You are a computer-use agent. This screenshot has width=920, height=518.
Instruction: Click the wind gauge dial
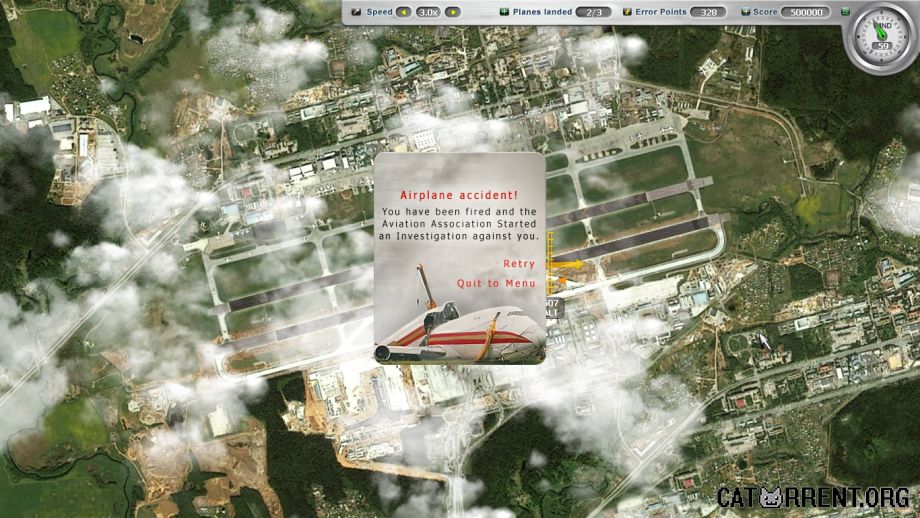(x=882, y=38)
